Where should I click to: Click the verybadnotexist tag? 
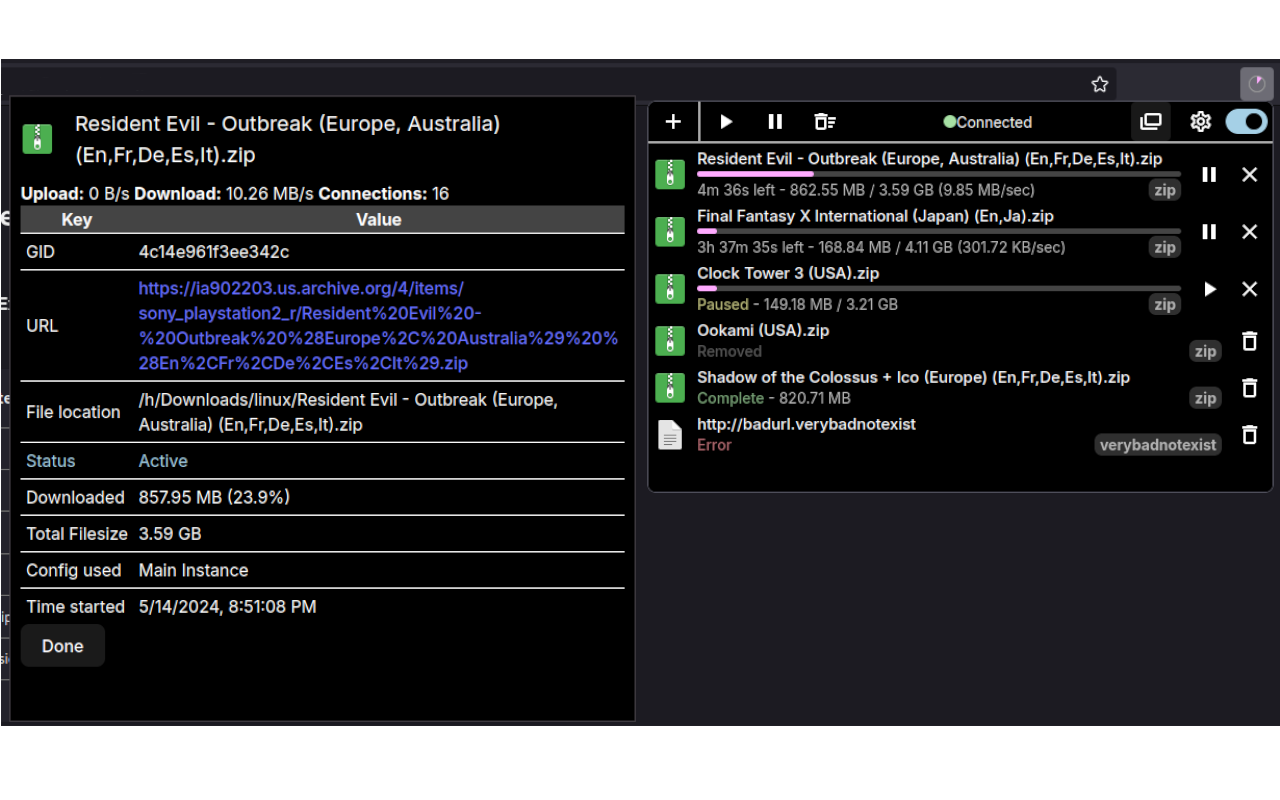coord(1158,445)
